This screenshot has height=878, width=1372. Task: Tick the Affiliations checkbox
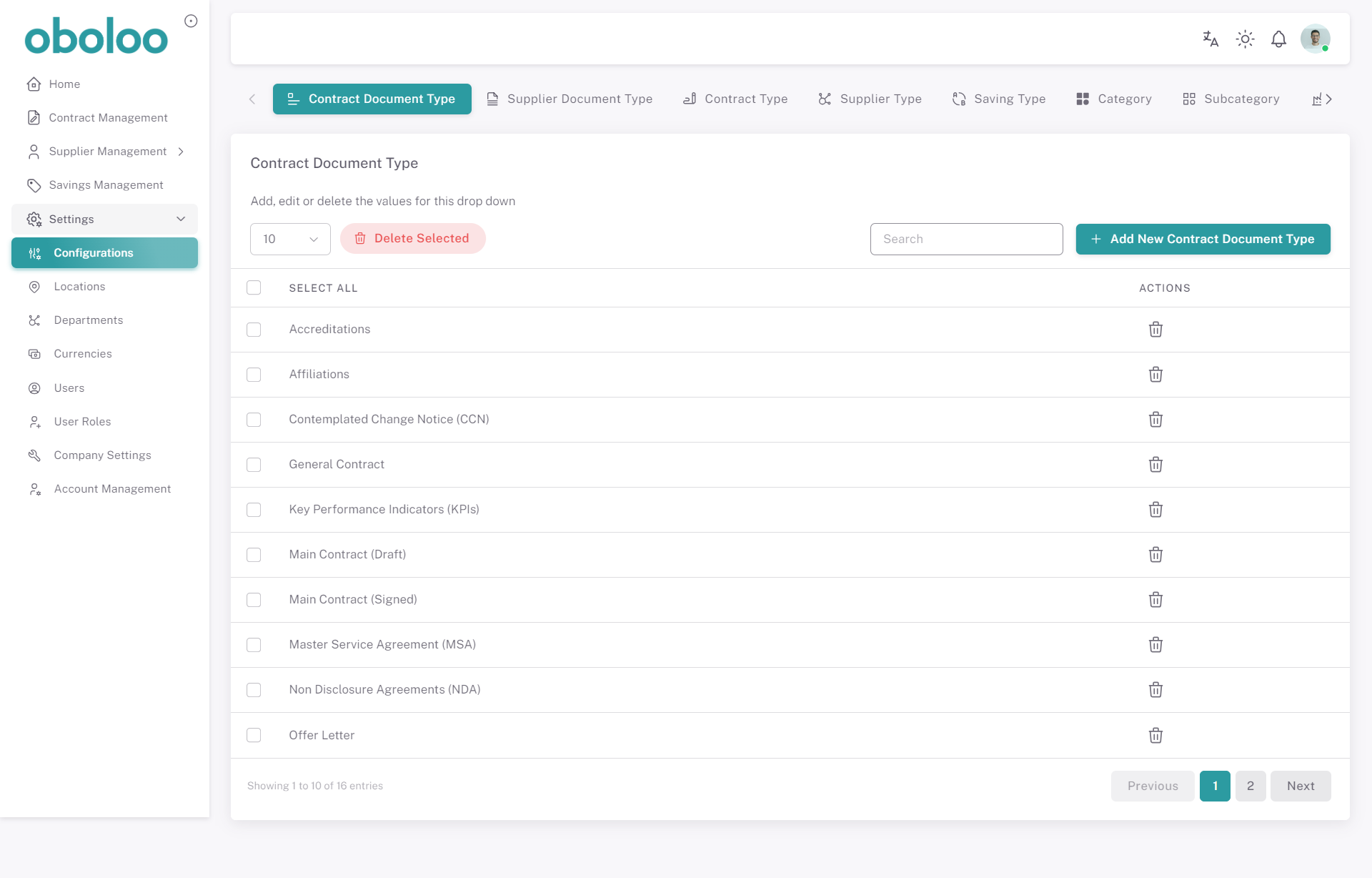point(254,375)
